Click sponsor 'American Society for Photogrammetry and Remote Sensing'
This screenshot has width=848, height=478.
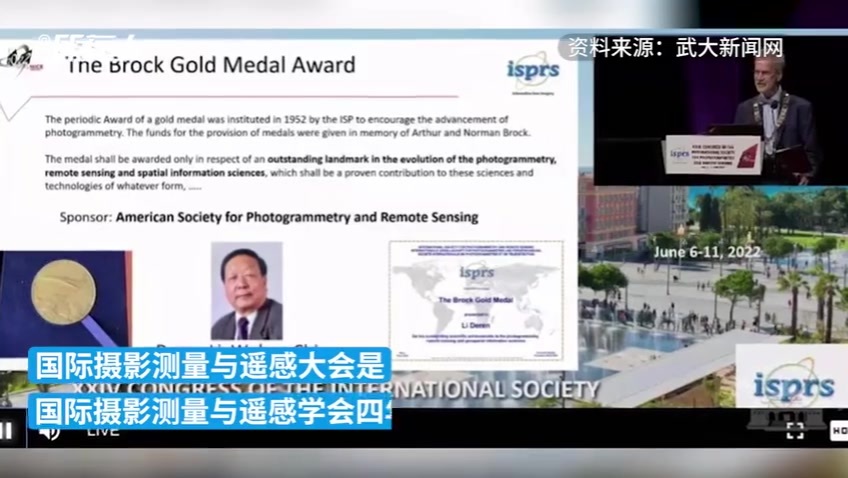tap(297, 217)
